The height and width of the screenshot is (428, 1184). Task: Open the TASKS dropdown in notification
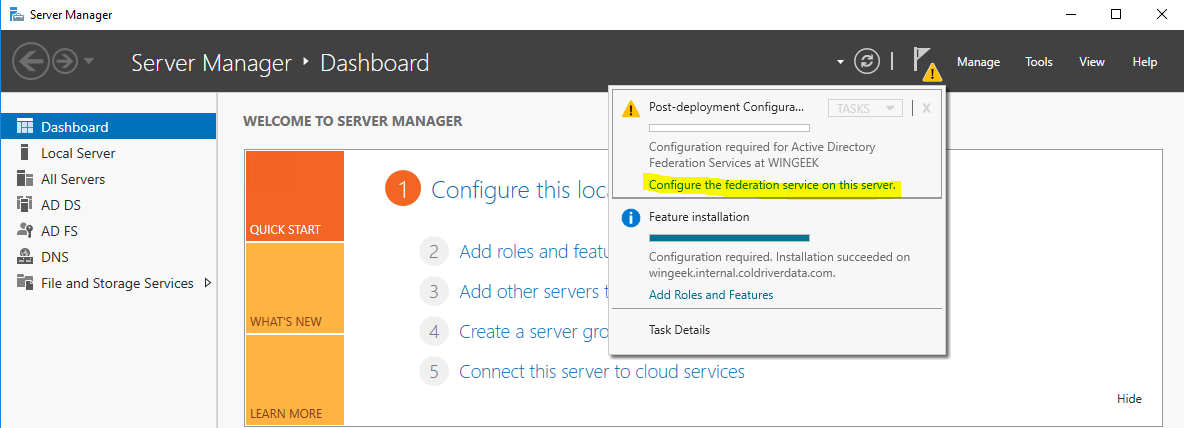click(x=865, y=108)
